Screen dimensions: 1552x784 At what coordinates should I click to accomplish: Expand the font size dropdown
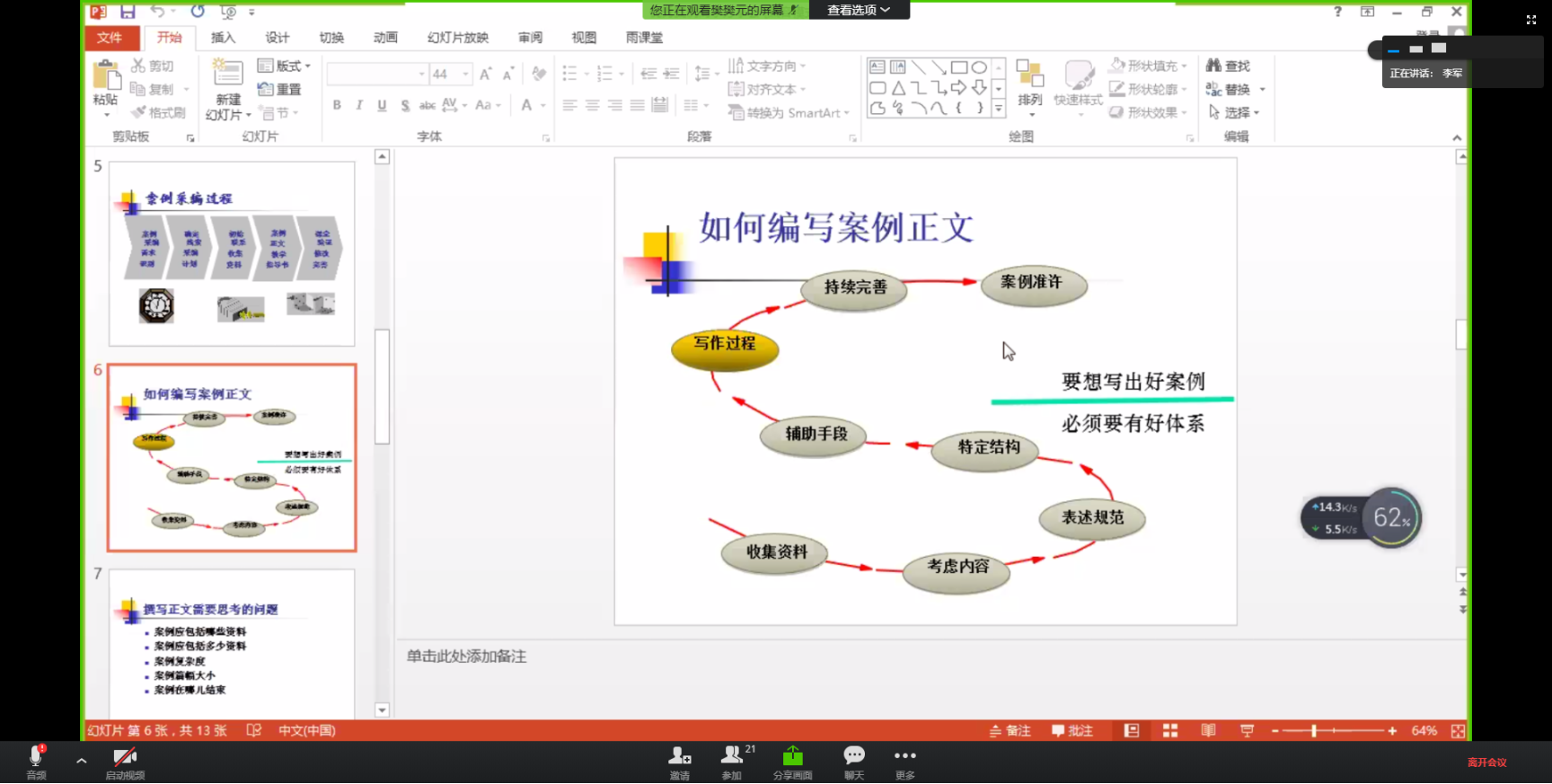click(465, 74)
